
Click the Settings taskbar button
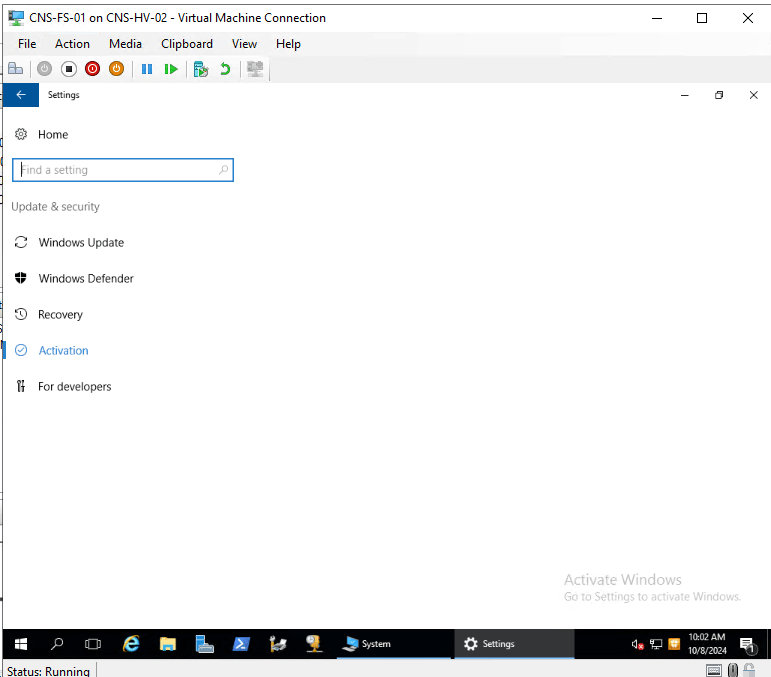point(514,644)
